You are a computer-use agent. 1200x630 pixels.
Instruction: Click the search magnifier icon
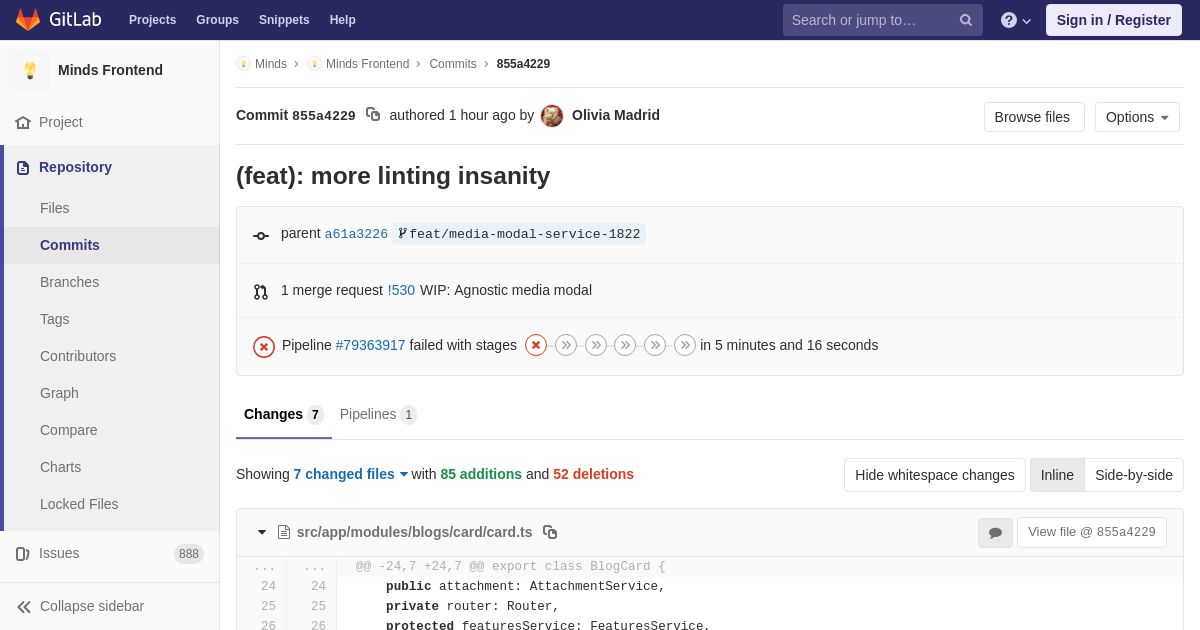pyautogui.click(x=965, y=20)
